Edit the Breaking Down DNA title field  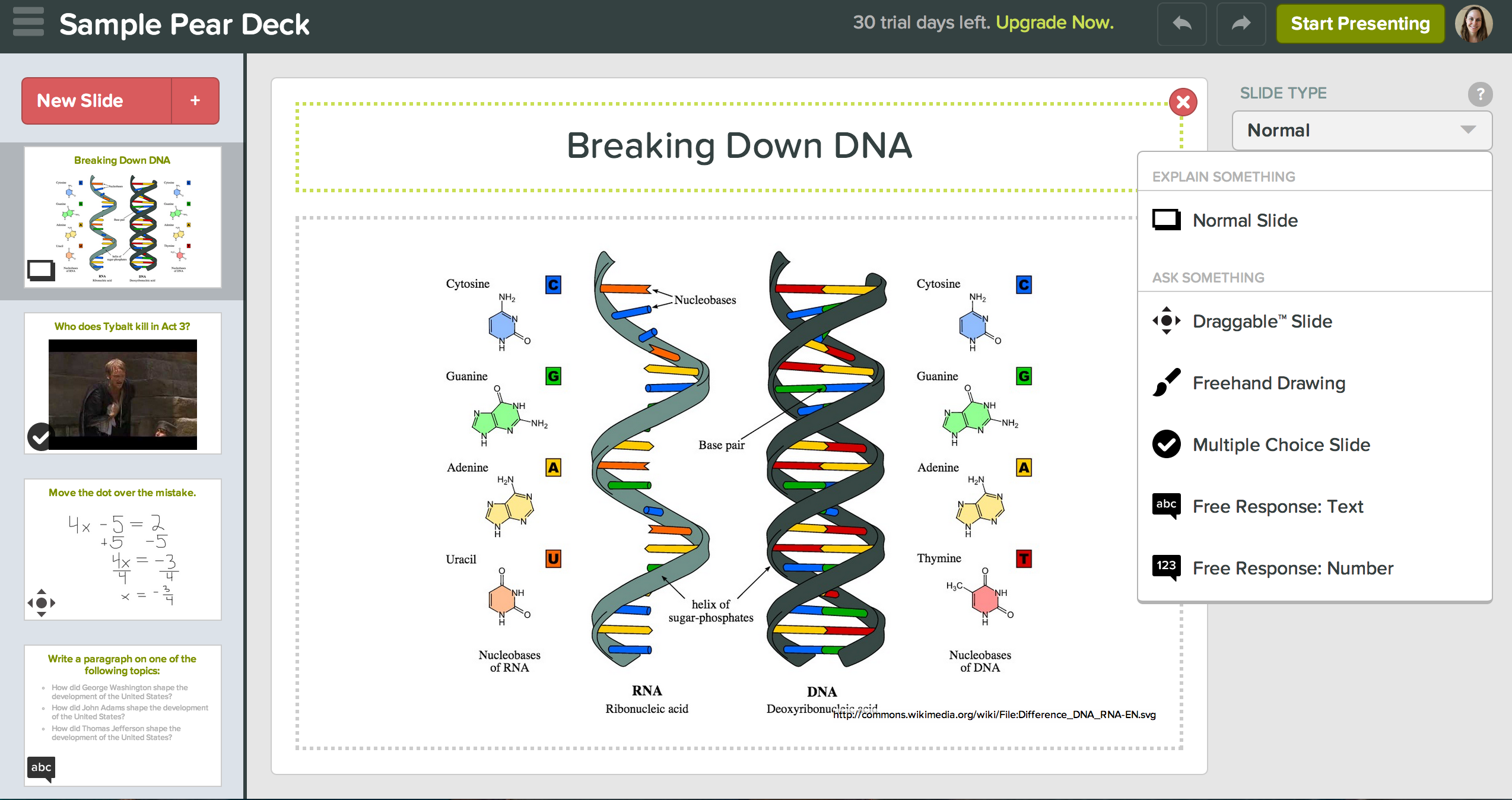coord(738,146)
